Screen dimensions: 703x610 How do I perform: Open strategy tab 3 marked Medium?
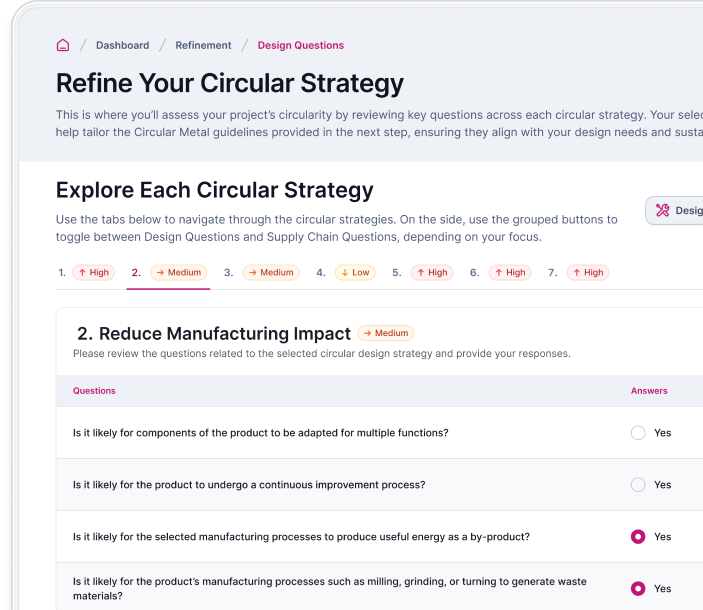click(x=260, y=272)
